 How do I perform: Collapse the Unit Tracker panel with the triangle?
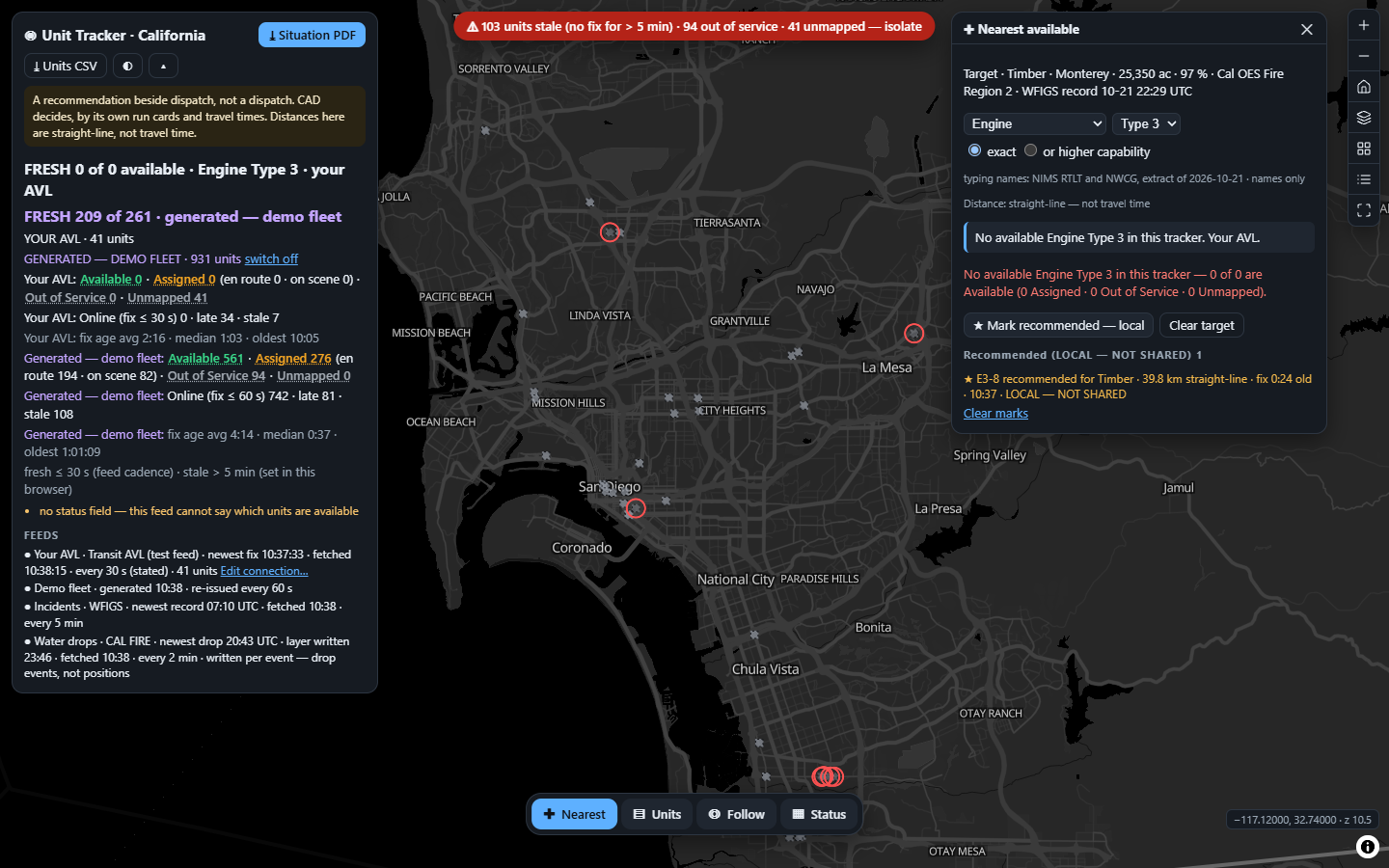click(x=163, y=66)
